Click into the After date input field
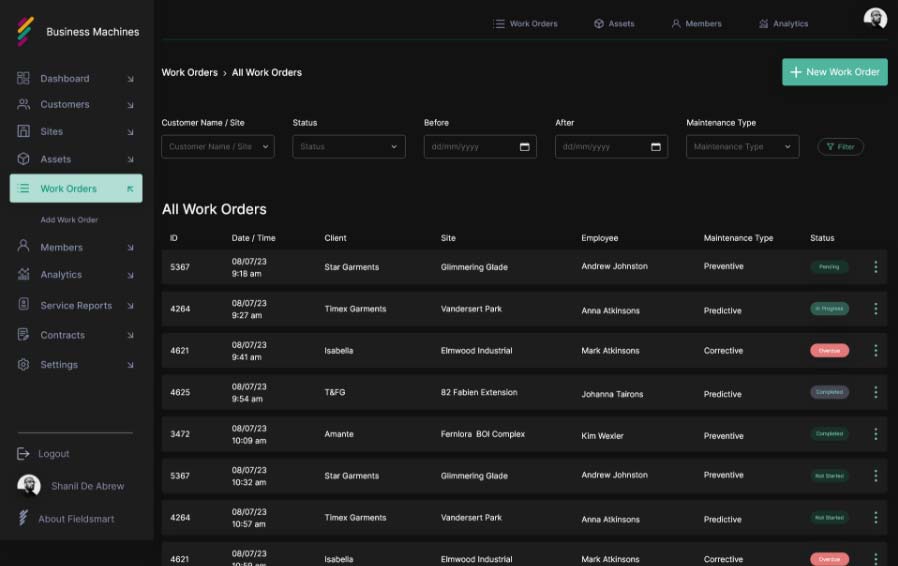The height and width of the screenshot is (566, 898). point(611,147)
